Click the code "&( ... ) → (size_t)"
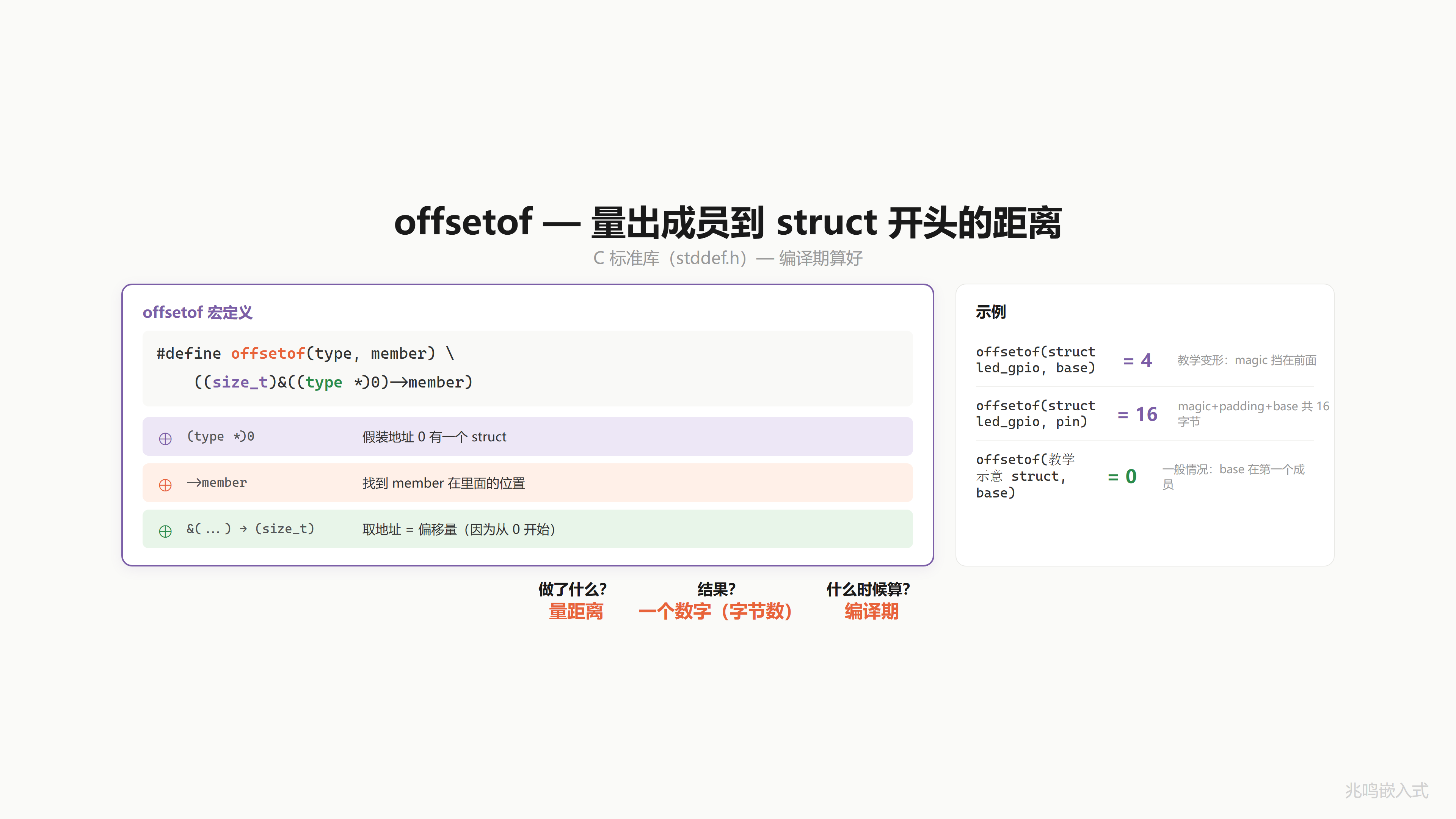This screenshot has height=819, width=1456. 250,529
